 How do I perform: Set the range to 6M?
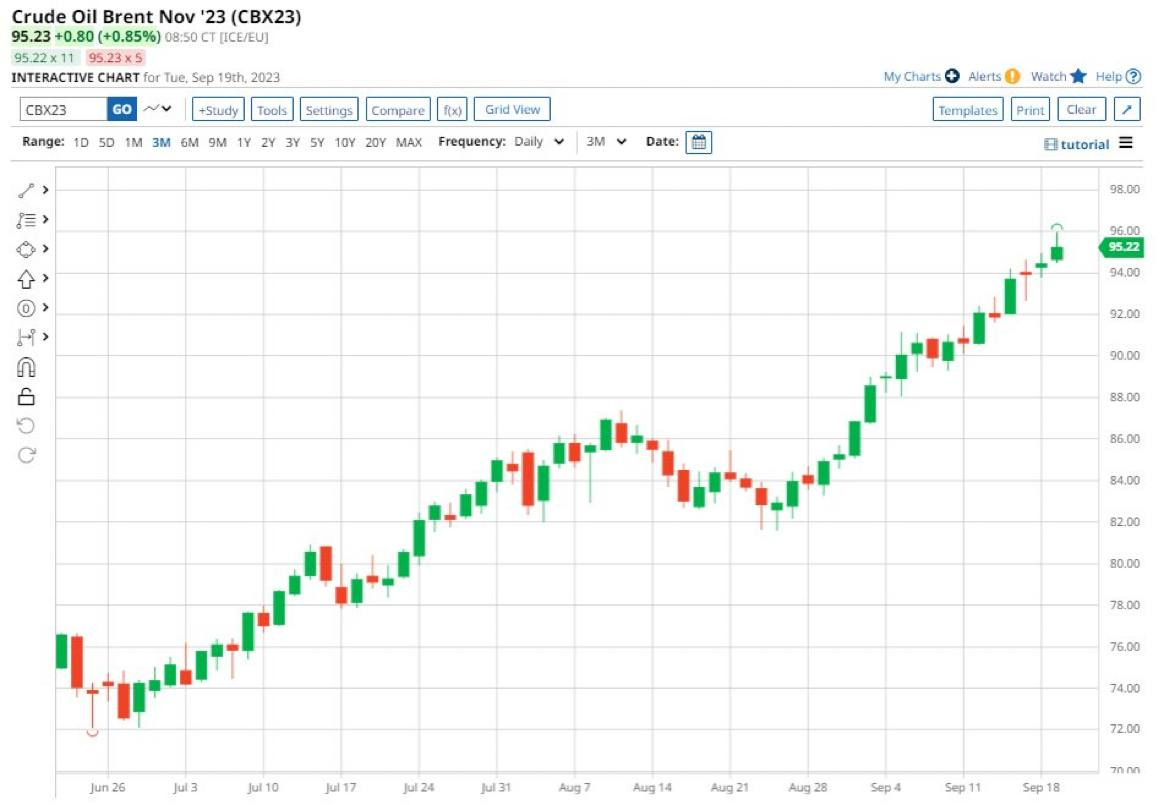click(189, 142)
